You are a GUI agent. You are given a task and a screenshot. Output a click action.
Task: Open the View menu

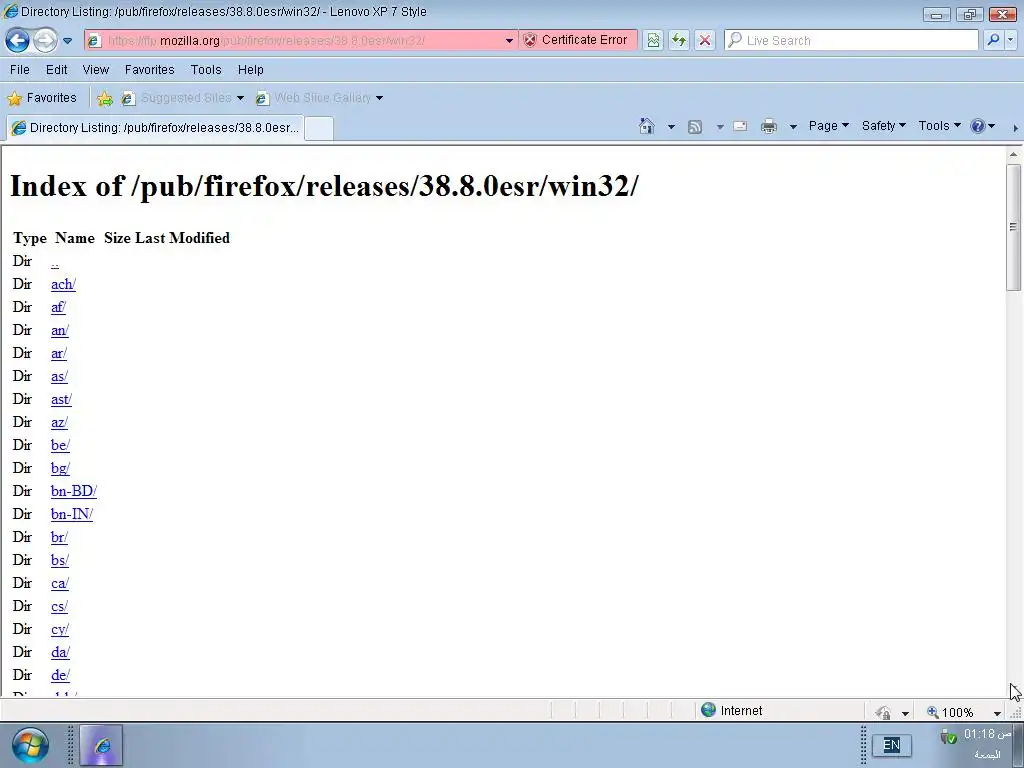point(95,70)
